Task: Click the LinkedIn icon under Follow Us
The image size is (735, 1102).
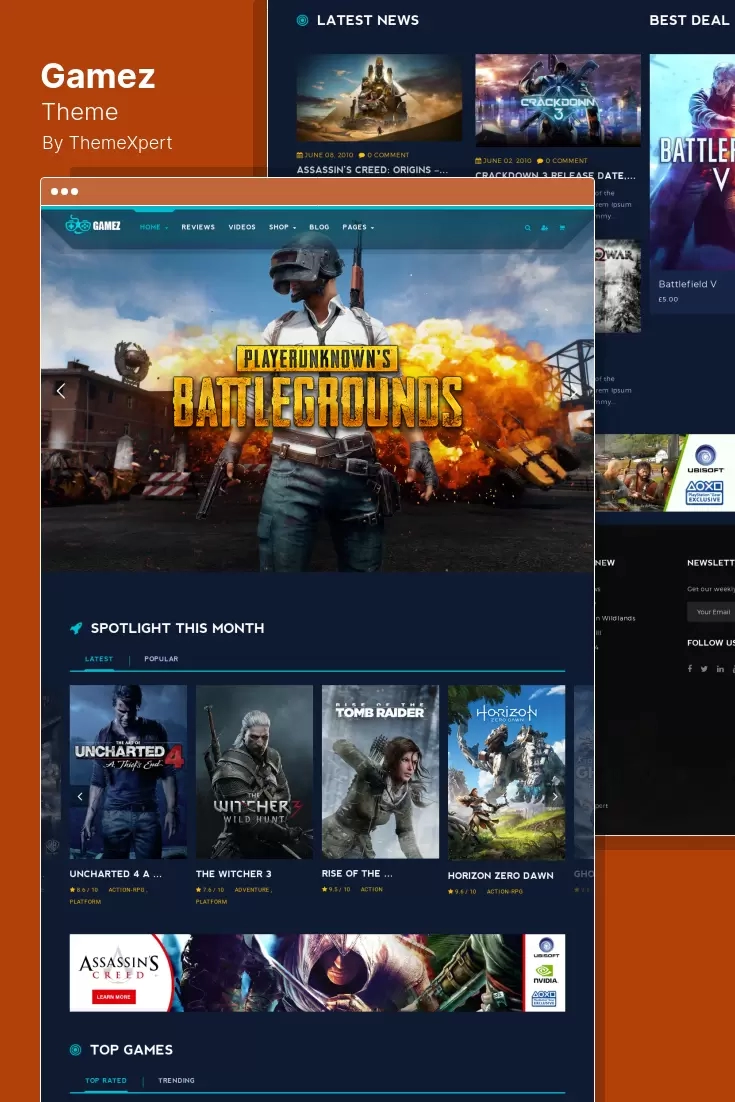Action: coord(720,669)
